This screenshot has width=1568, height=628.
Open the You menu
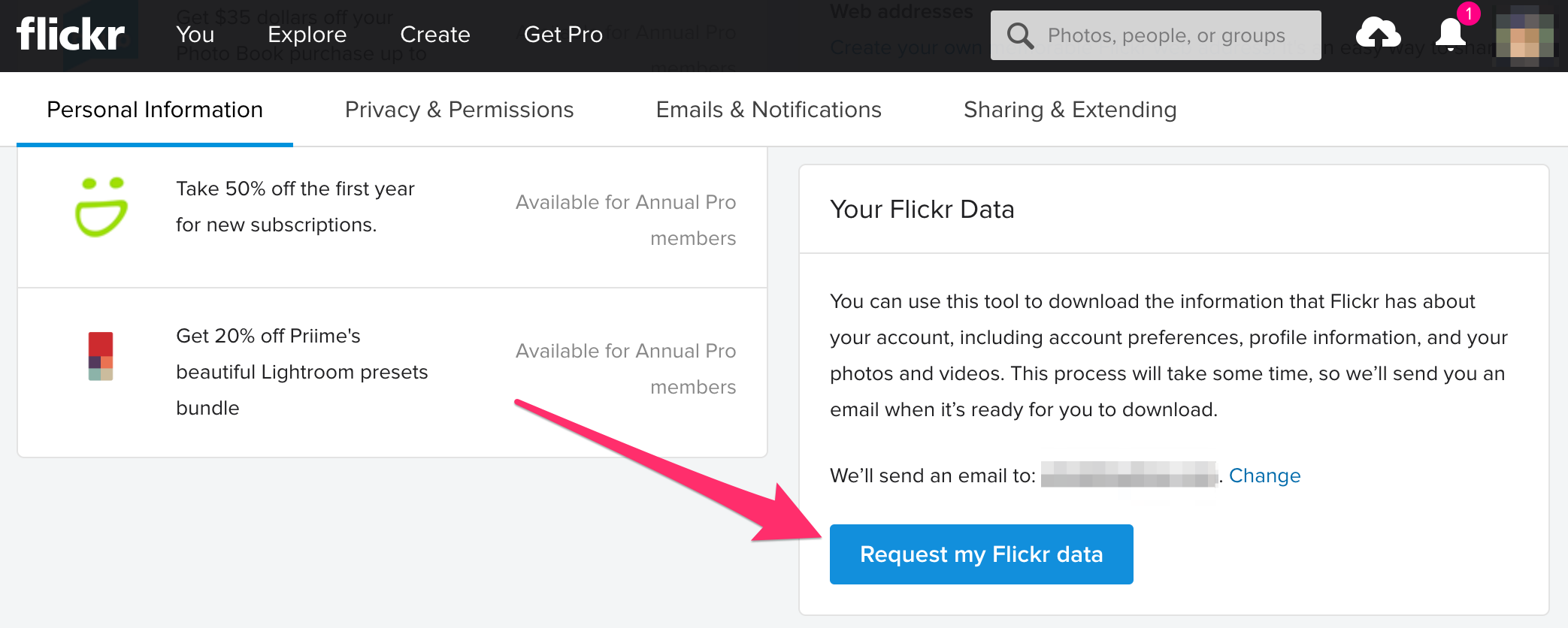tap(195, 35)
